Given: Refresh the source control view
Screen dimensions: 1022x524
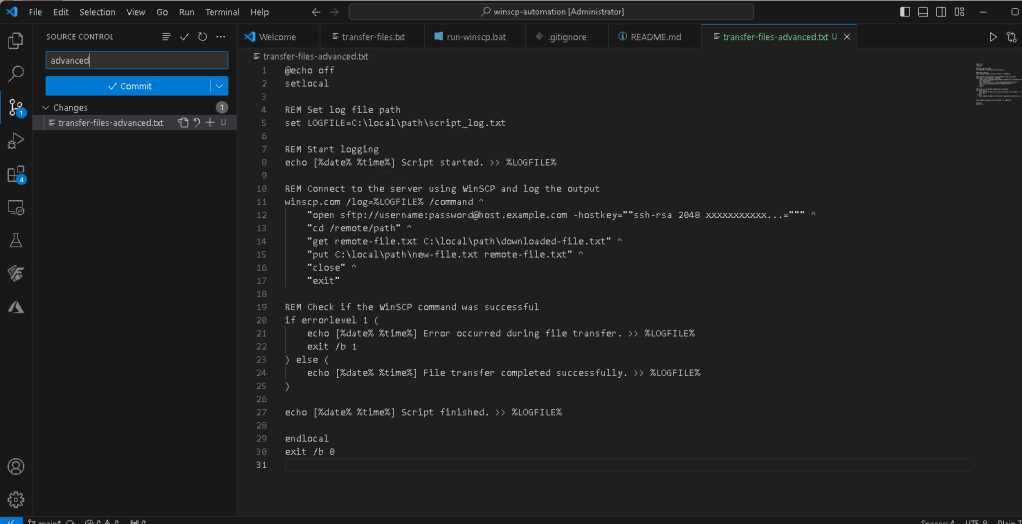Looking at the screenshot, I should [x=203, y=37].
